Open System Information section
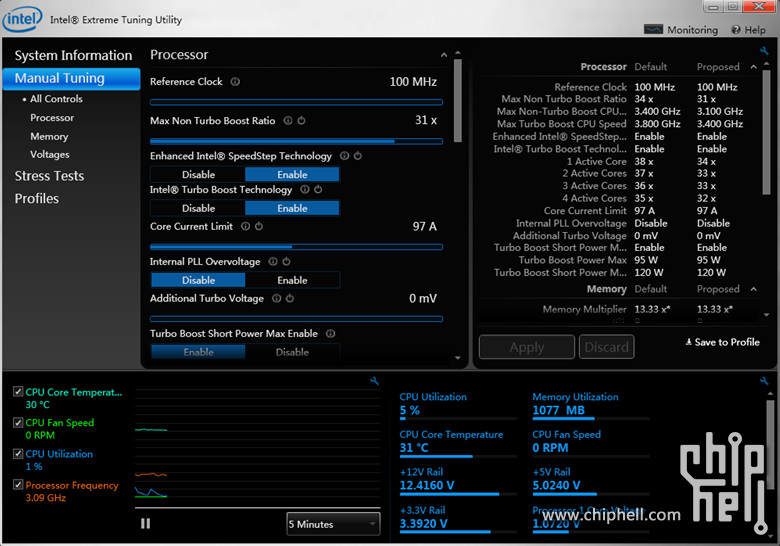This screenshot has height=546, width=780. pyautogui.click(x=73, y=55)
